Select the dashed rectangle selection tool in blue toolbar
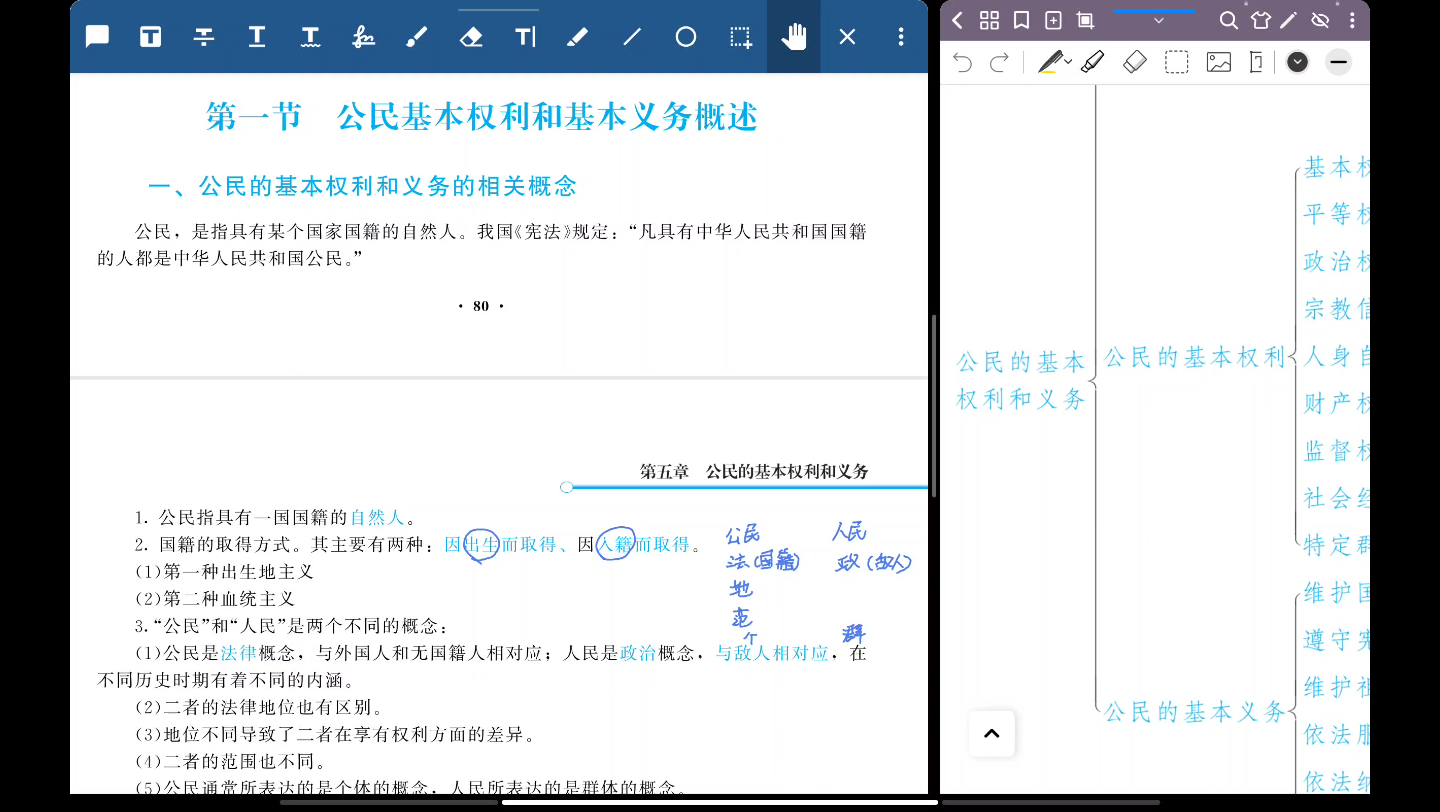 point(740,37)
